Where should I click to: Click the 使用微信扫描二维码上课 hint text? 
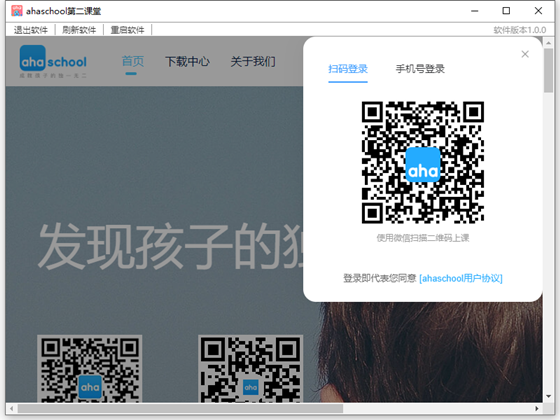tap(423, 238)
